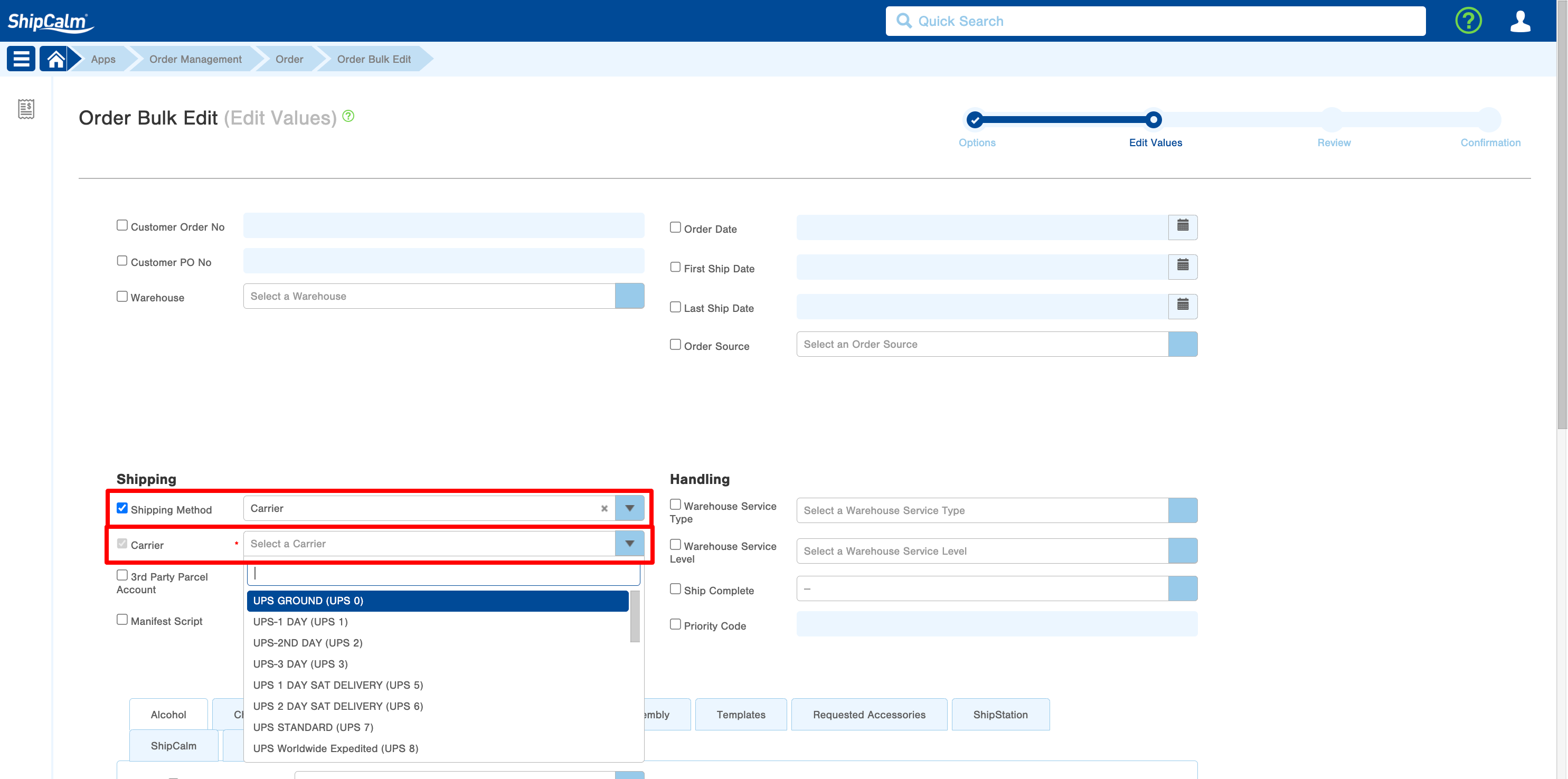Choose UPS-3 DAY (UPS 3) carrier
The height and width of the screenshot is (779, 1568).
pos(437,664)
